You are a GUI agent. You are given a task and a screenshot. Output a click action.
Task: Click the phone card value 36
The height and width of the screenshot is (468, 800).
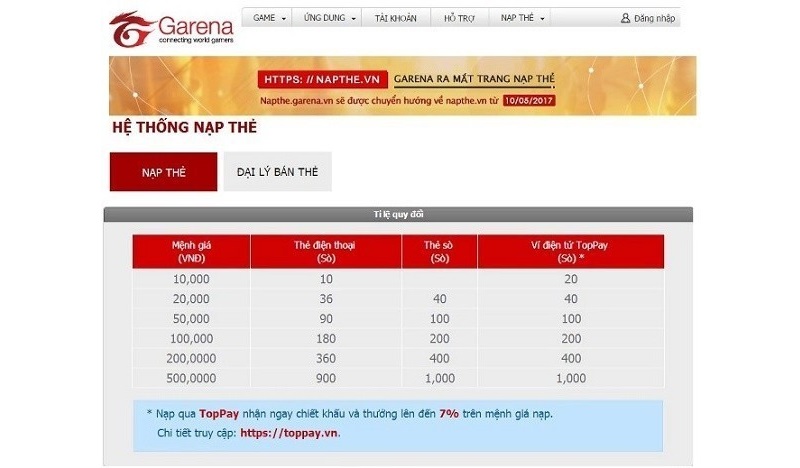tap(326, 299)
